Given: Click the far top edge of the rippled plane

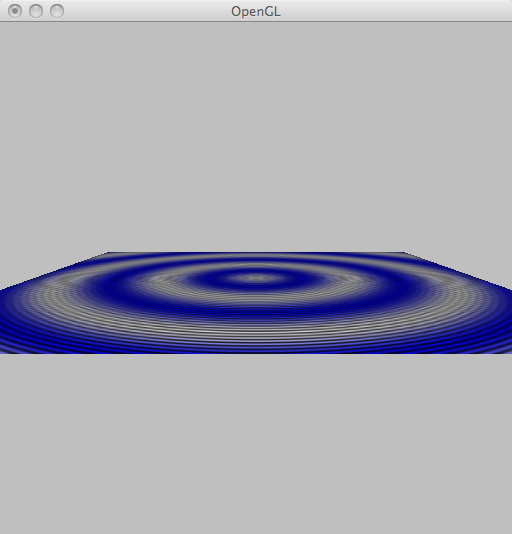Looking at the screenshot, I should pos(256,253).
